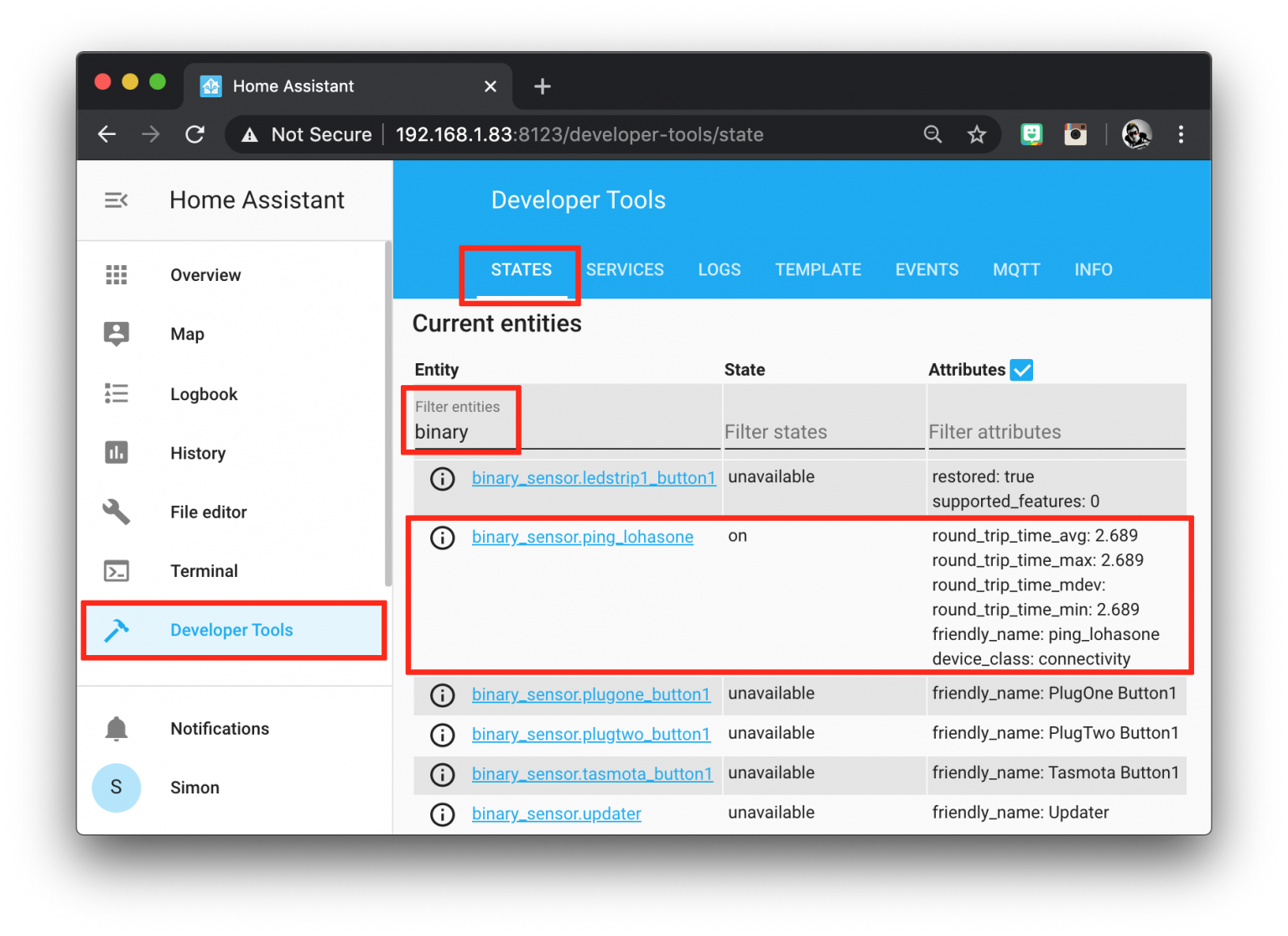Bookmark this page with the star
This screenshot has height=936, width=1288.
pos(976,134)
